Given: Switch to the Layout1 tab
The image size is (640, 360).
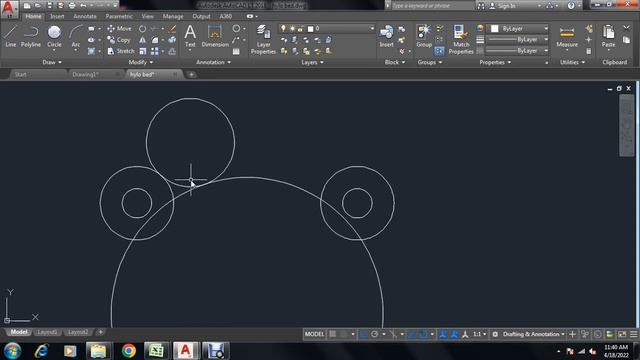Looking at the screenshot, I should pos(47,332).
